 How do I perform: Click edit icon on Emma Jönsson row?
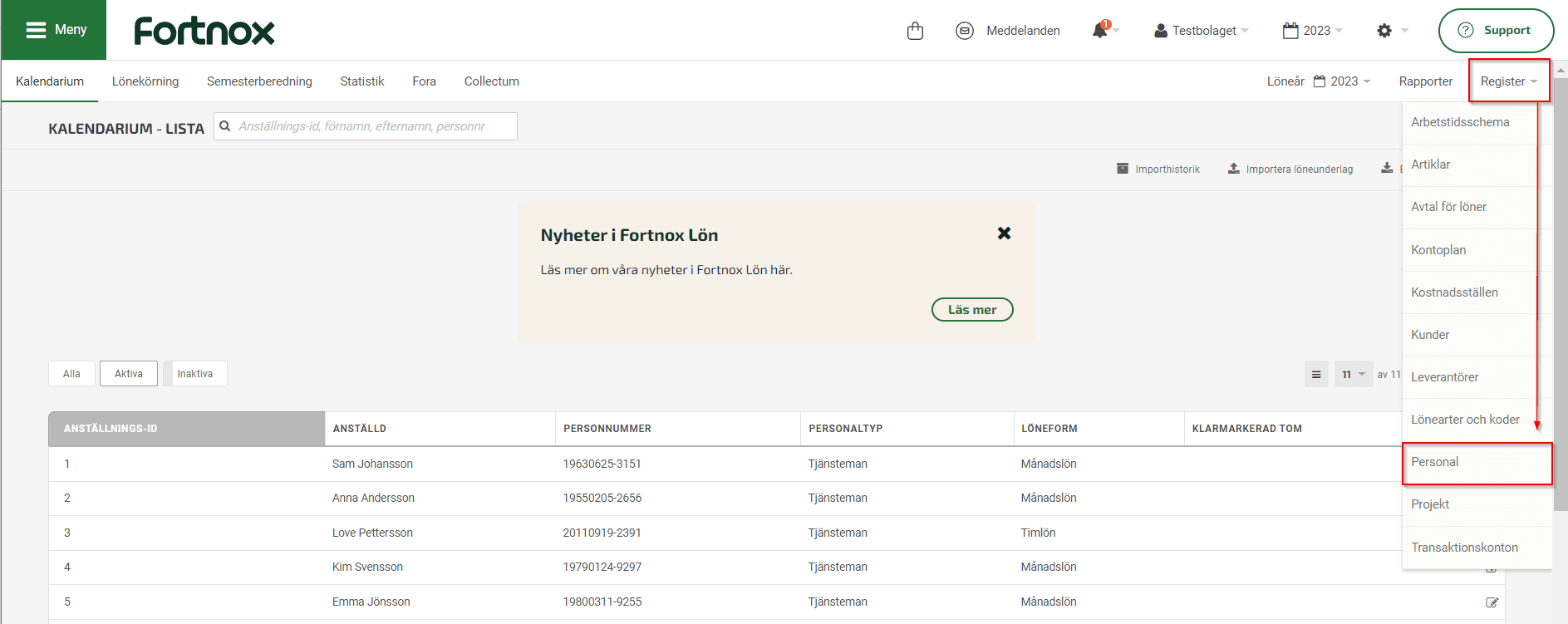click(1492, 602)
